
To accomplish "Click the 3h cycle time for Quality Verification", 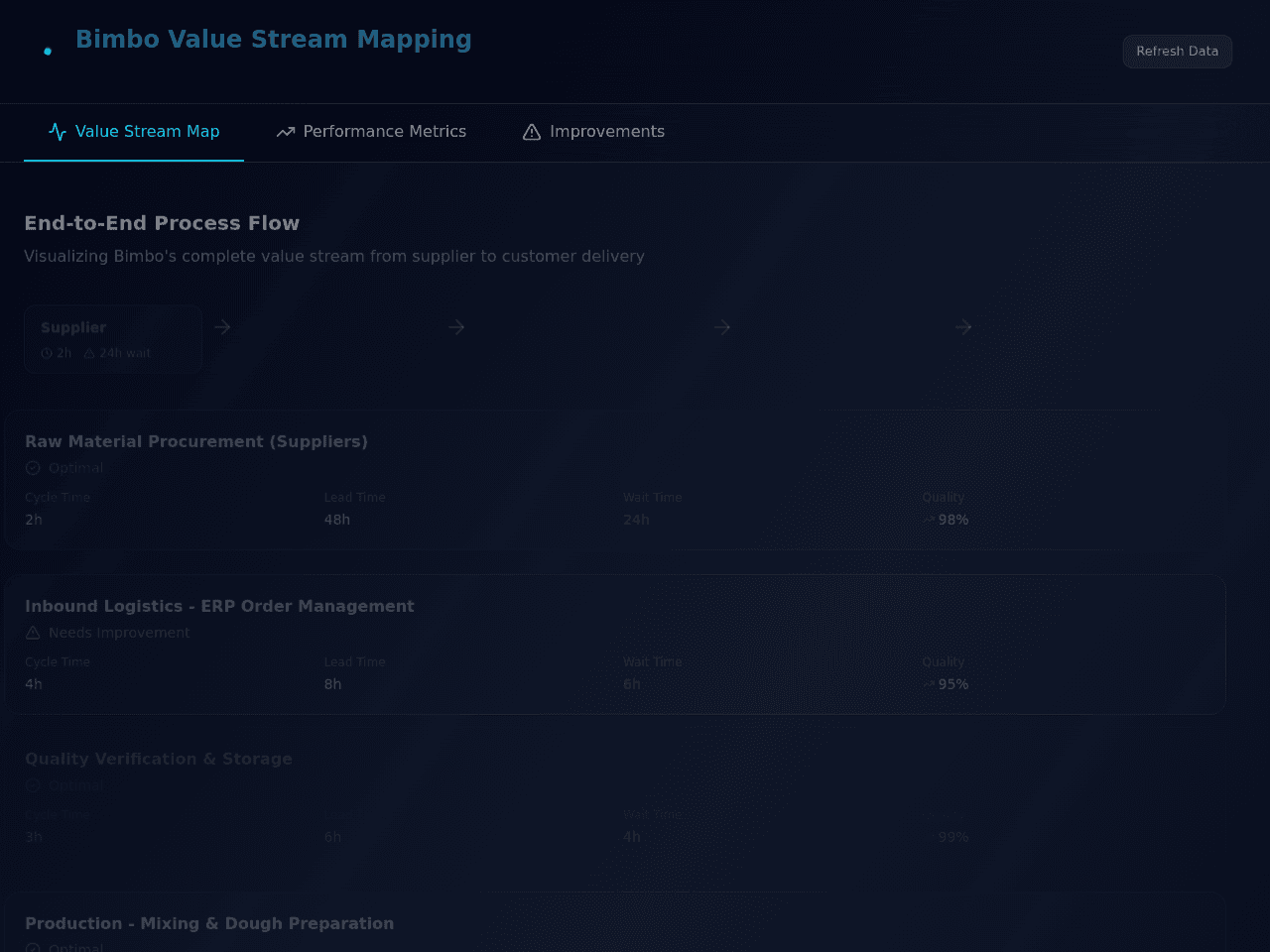I will pyautogui.click(x=34, y=837).
